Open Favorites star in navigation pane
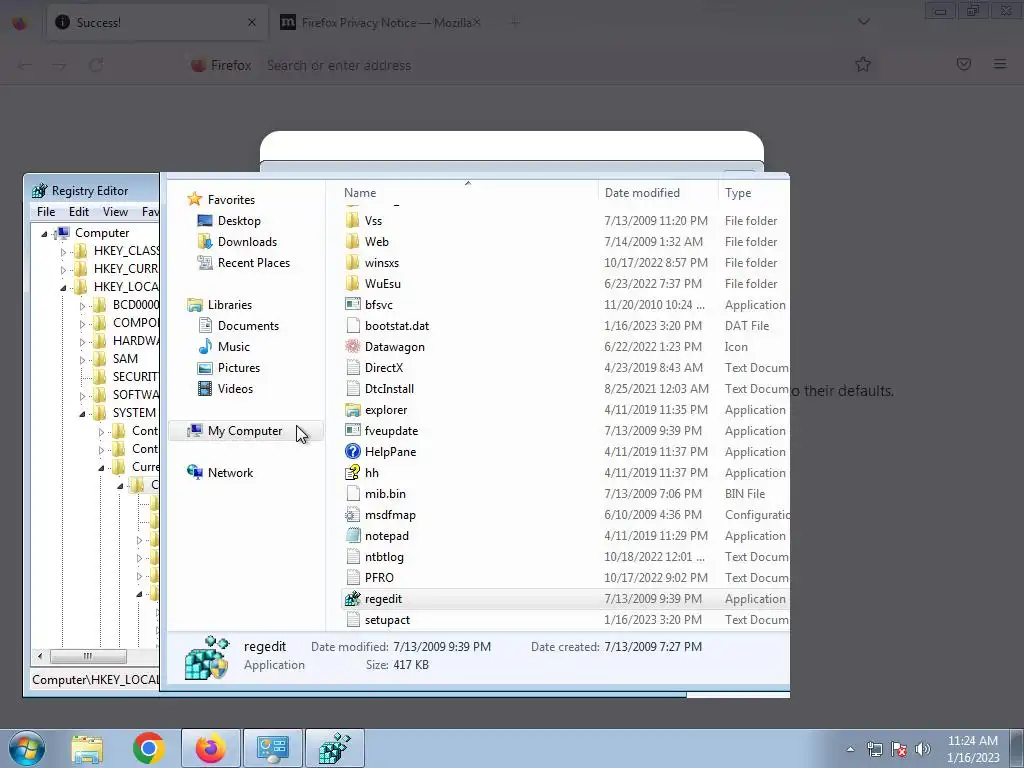This screenshot has width=1024, height=768. pyautogui.click(x=194, y=199)
